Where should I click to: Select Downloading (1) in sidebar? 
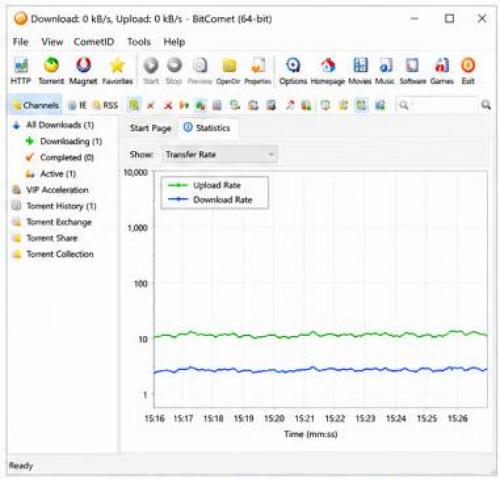[x=71, y=141]
